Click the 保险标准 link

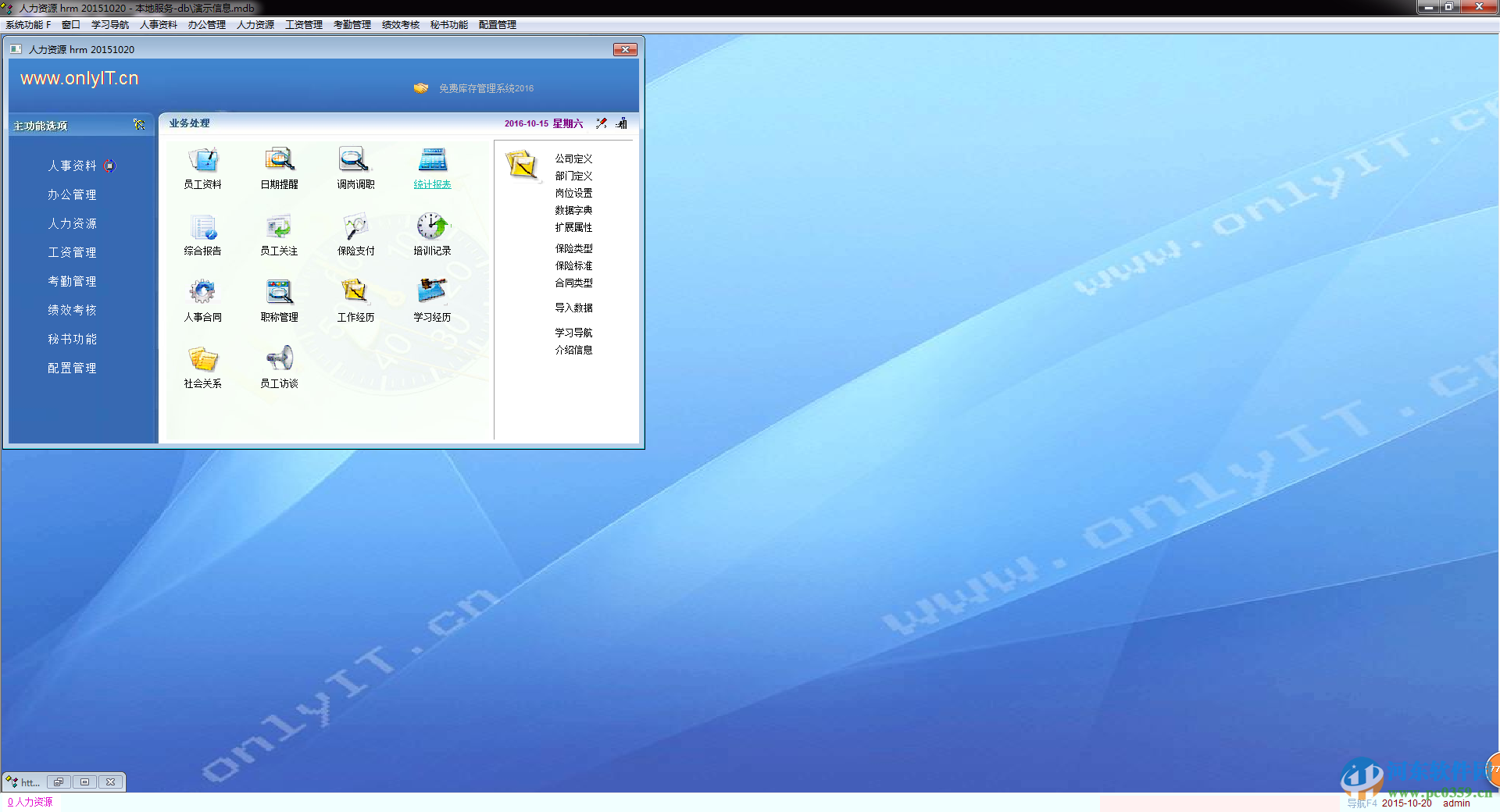pyautogui.click(x=574, y=265)
